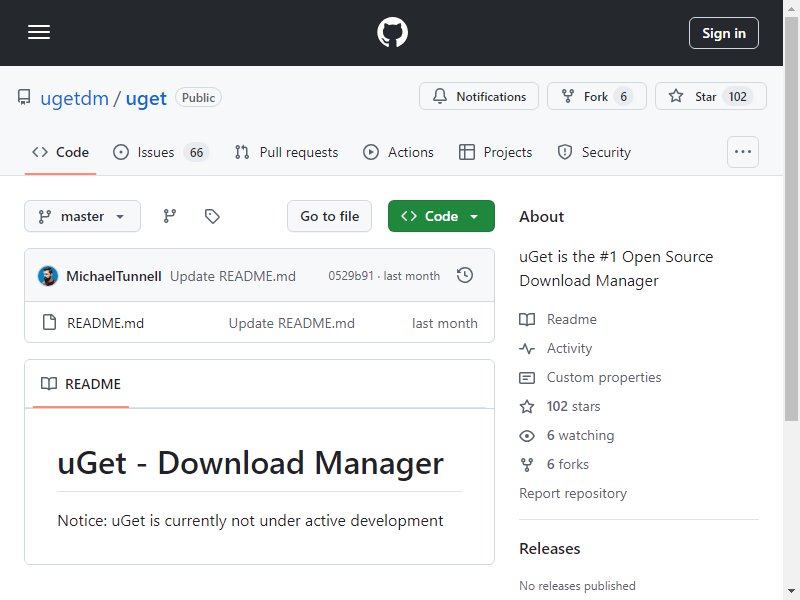Click the Public visibility label
The height and width of the screenshot is (600, 800).
pos(198,97)
